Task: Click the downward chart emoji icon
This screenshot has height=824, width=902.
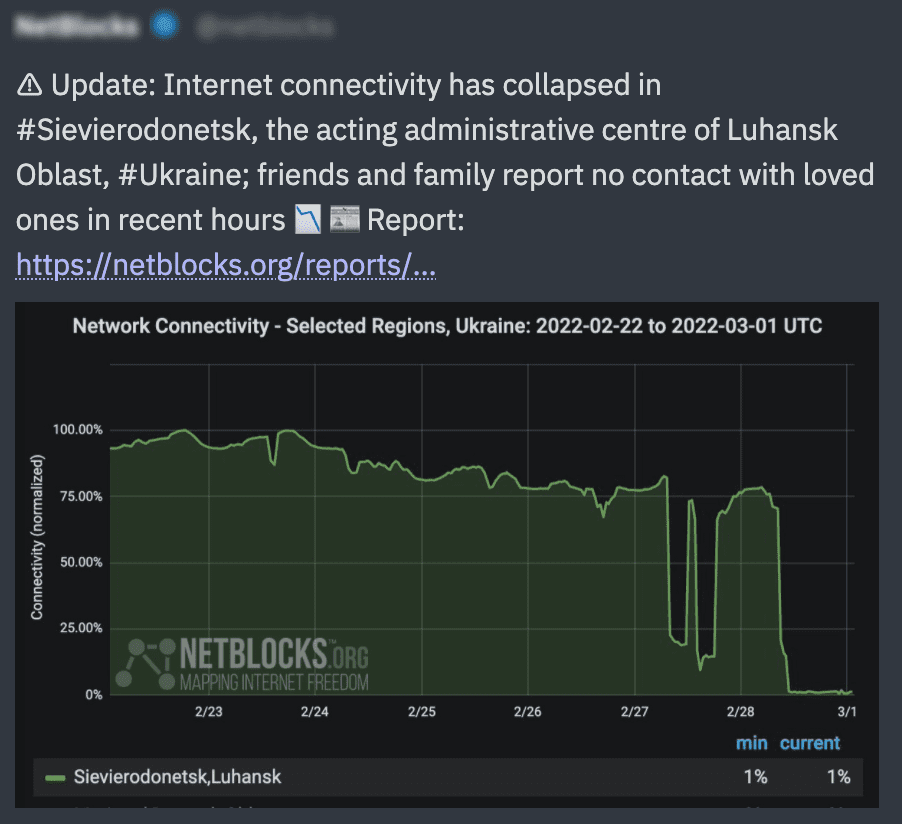Action: 308,220
